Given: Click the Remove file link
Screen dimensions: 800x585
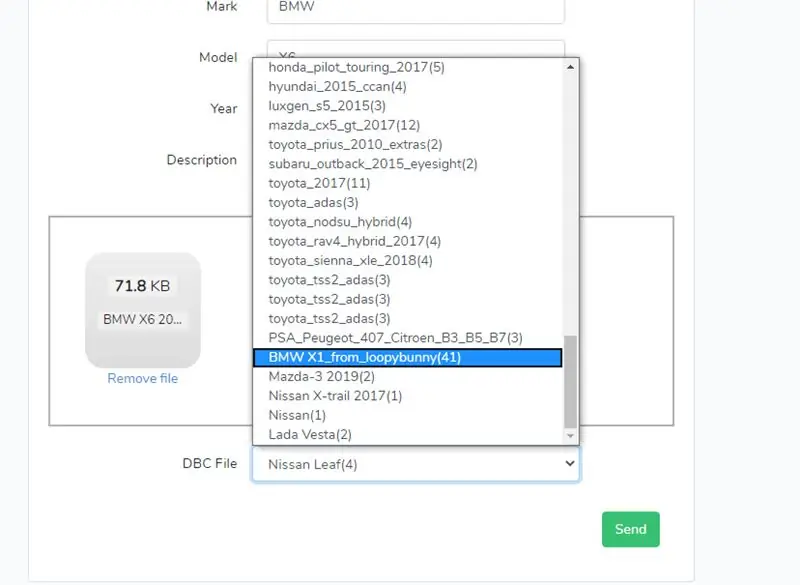Looking at the screenshot, I should point(143,379).
